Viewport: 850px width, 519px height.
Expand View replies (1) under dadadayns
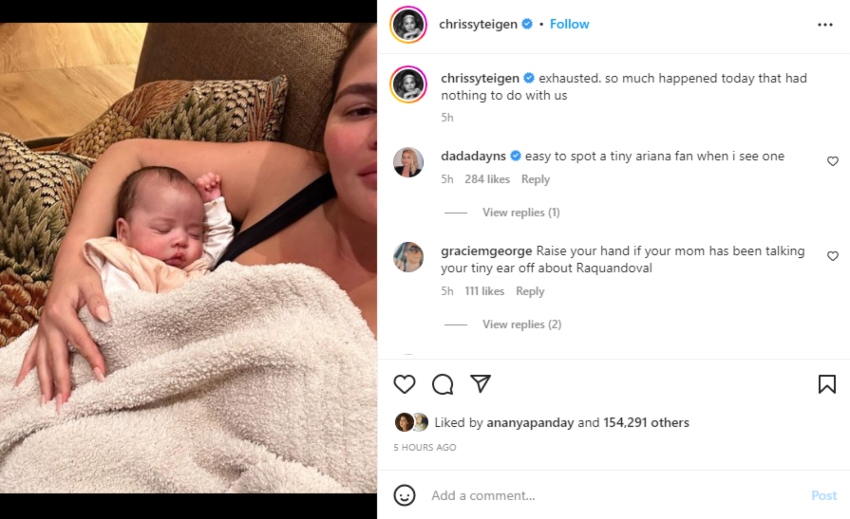coord(520,212)
